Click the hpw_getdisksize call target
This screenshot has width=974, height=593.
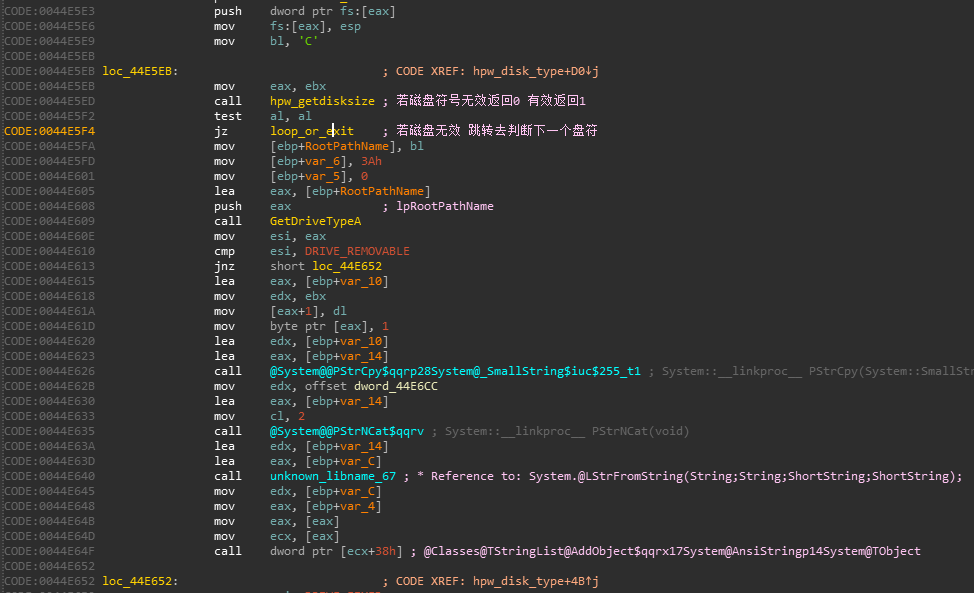coord(322,101)
